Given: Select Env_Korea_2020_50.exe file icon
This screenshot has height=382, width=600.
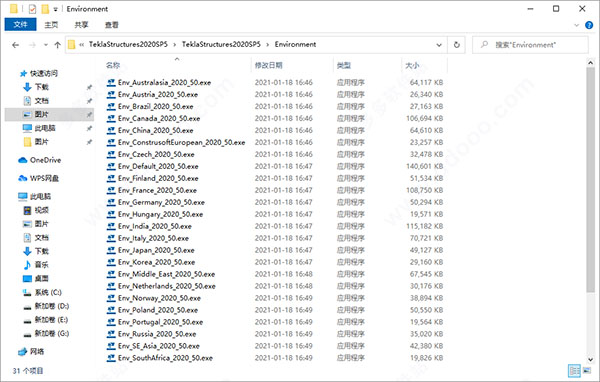Looking at the screenshot, I should 111,262.
